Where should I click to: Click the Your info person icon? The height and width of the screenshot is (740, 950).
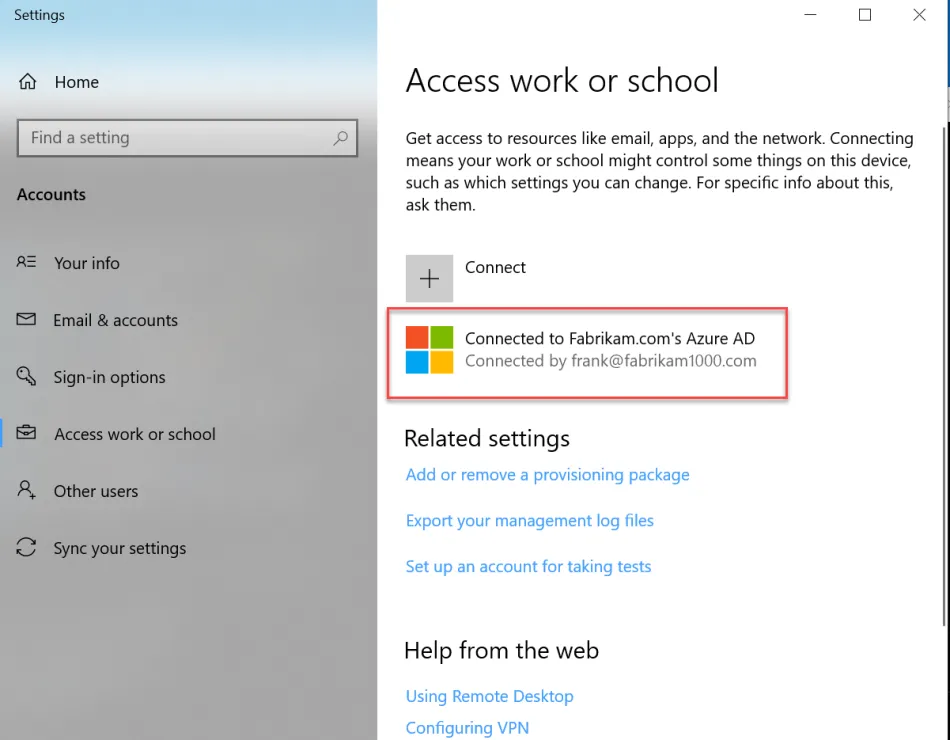pos(27,263)
